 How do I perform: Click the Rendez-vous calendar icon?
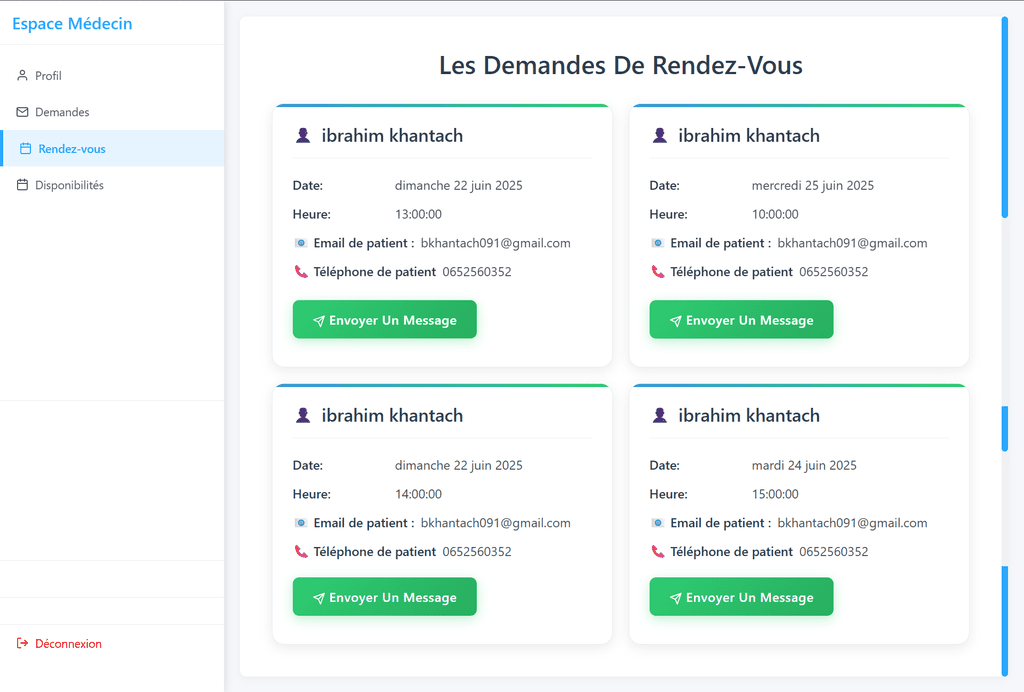[x=26, y=149]
